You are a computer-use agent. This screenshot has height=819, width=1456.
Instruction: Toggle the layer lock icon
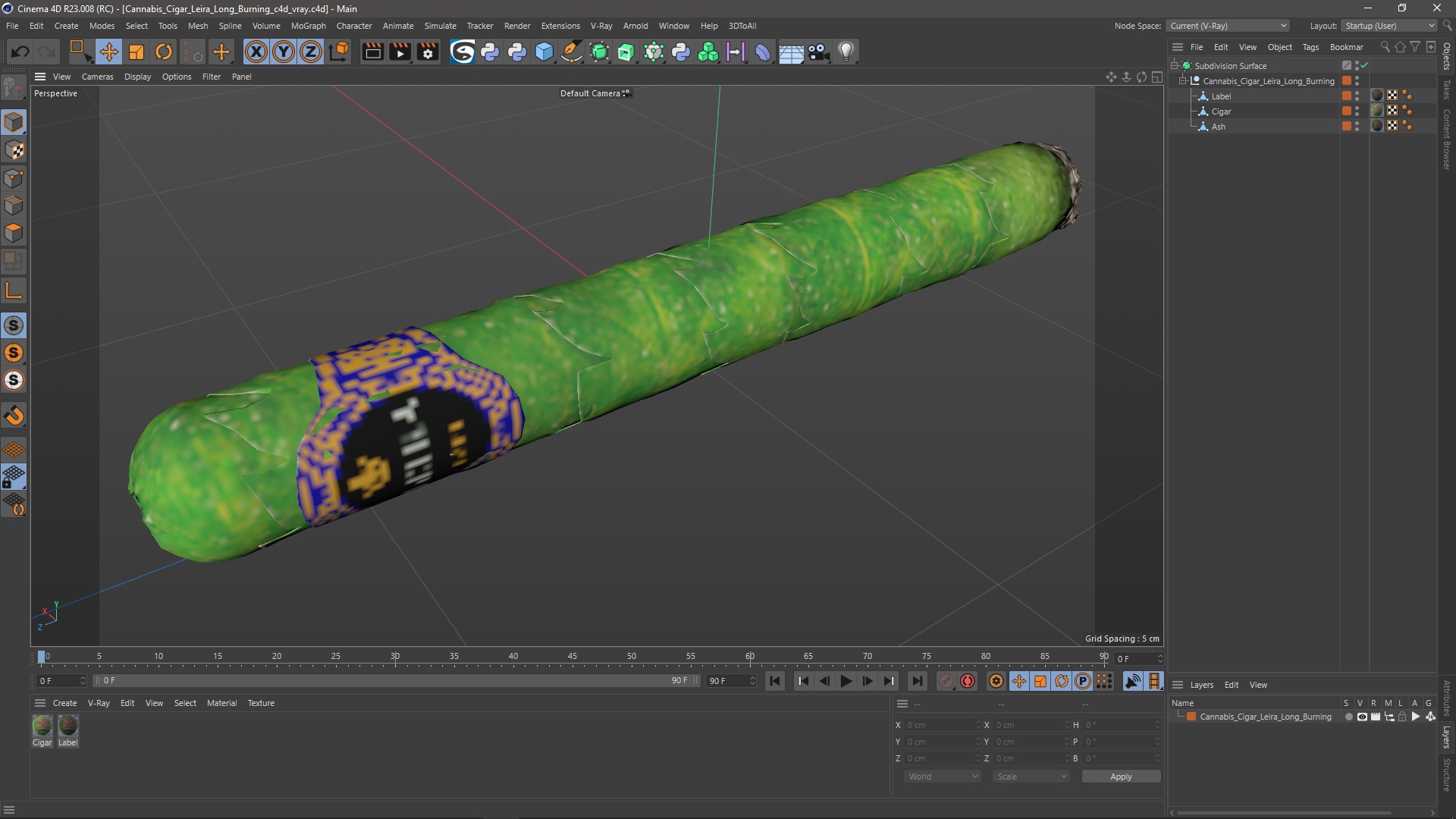point(1402,717)
